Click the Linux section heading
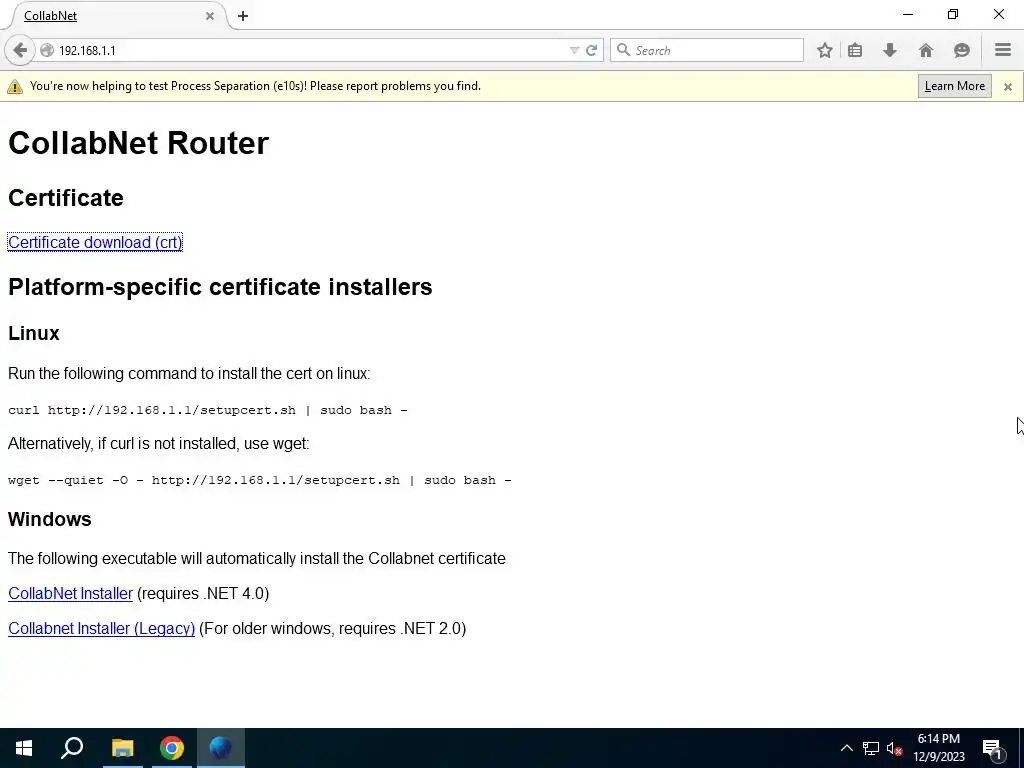 34,333
